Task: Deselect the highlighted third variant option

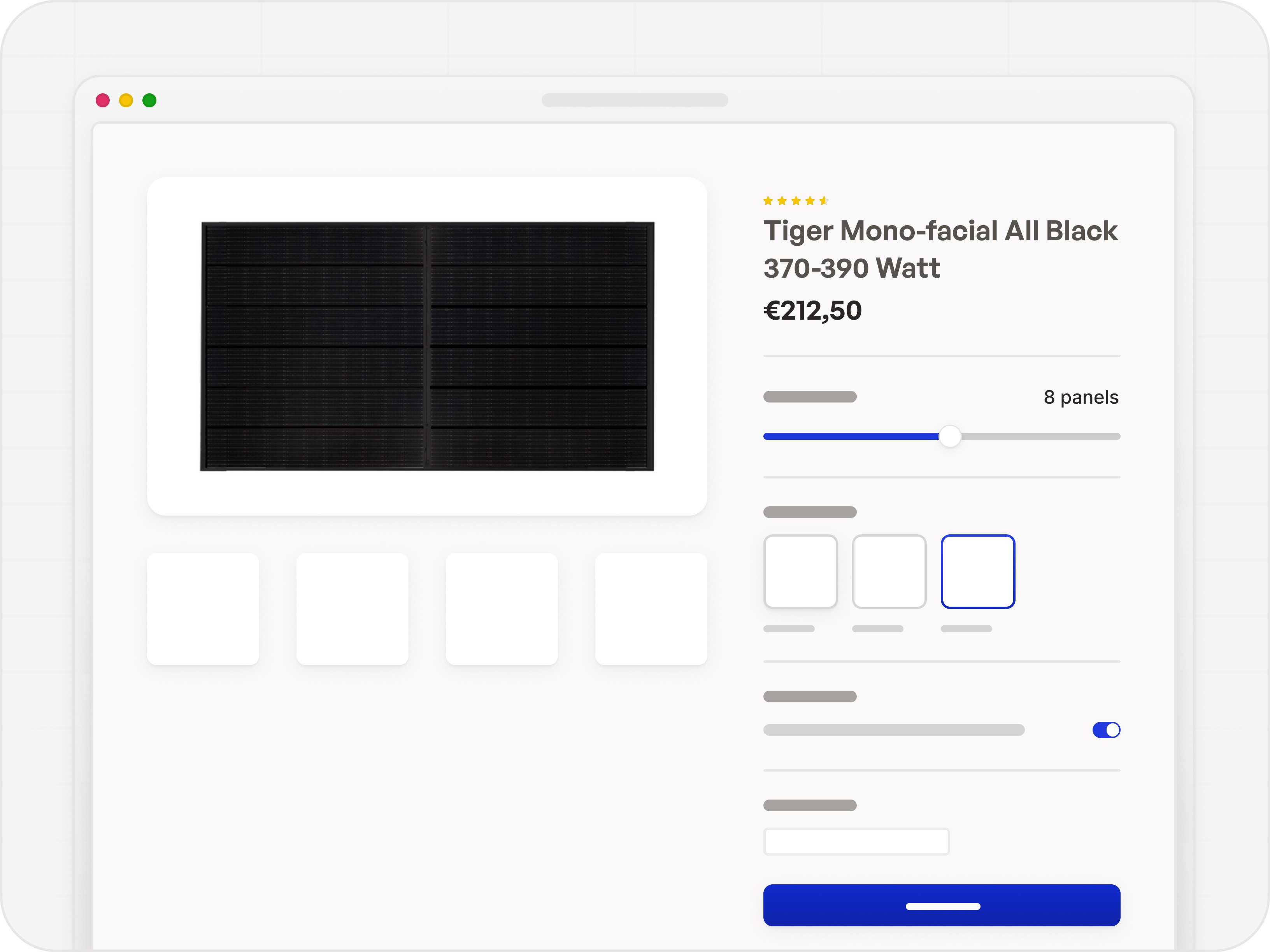Action: click(x=978, y=571)
